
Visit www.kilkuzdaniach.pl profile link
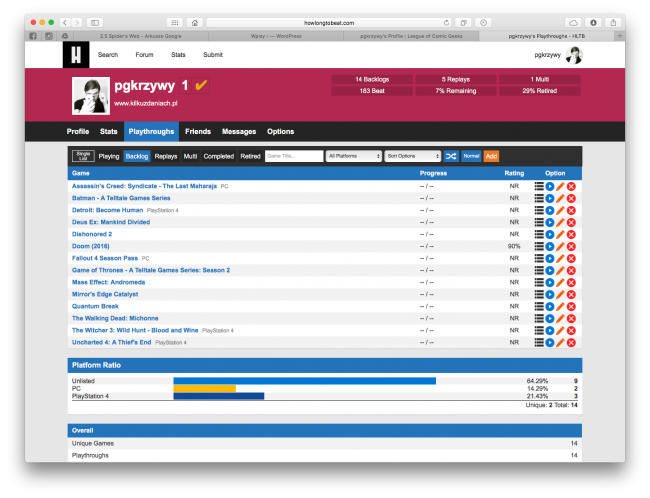pos(146,103)
